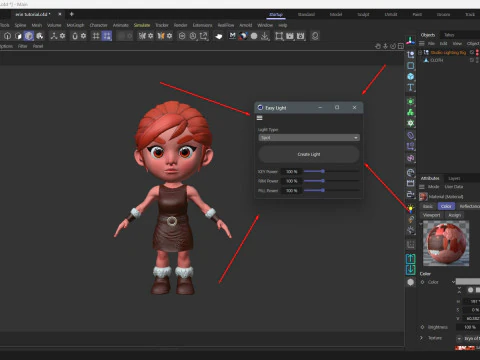The image size is (480, 360).
Task: Open the gear settings beside the magnet snap icon
Action: point(83,36)
